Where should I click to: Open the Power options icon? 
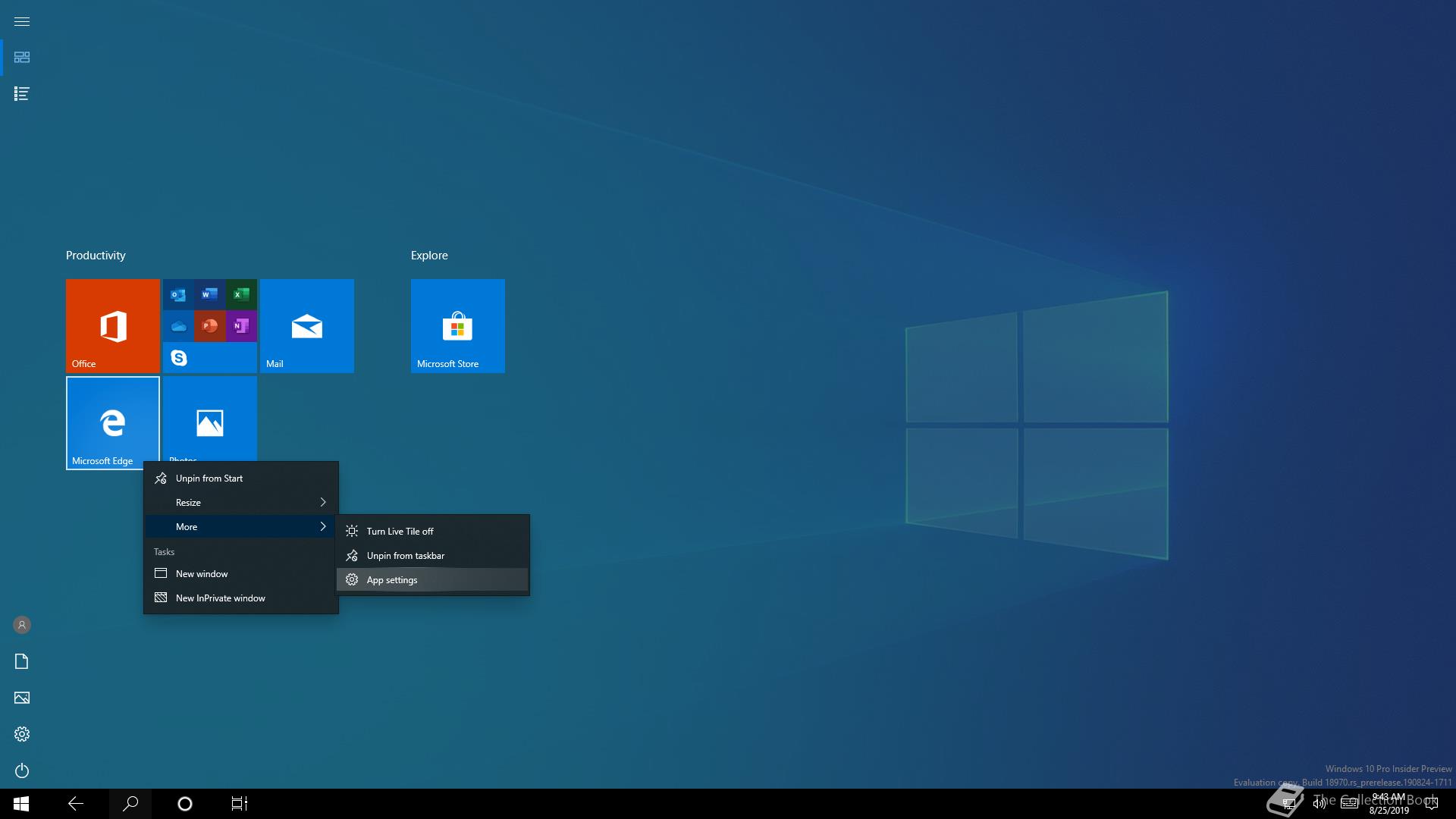coord(22,770)
